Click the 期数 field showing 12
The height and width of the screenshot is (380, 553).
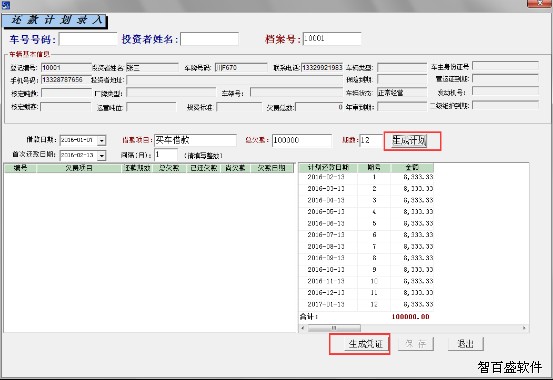click(x=371, y=140)
